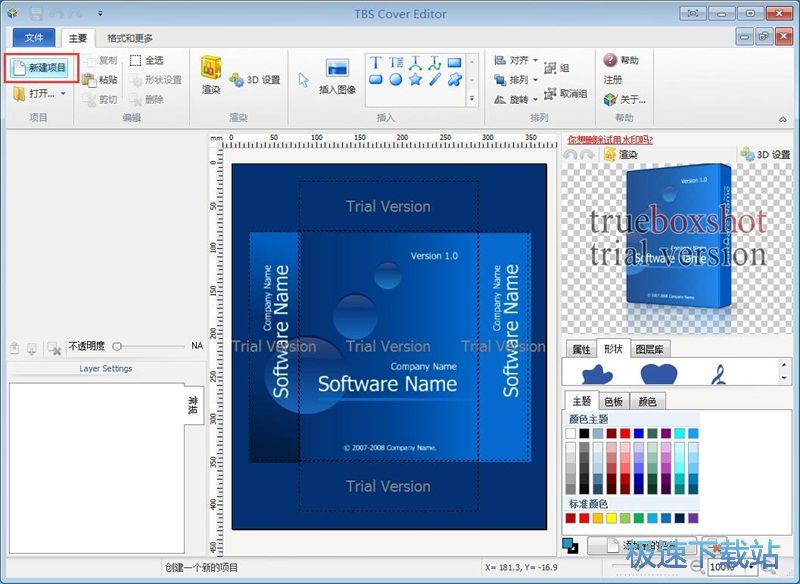The width and height of the screenshot is (800, 584).
Task: Open 3D 设置 in the ribbon
Action: (255, 80)
